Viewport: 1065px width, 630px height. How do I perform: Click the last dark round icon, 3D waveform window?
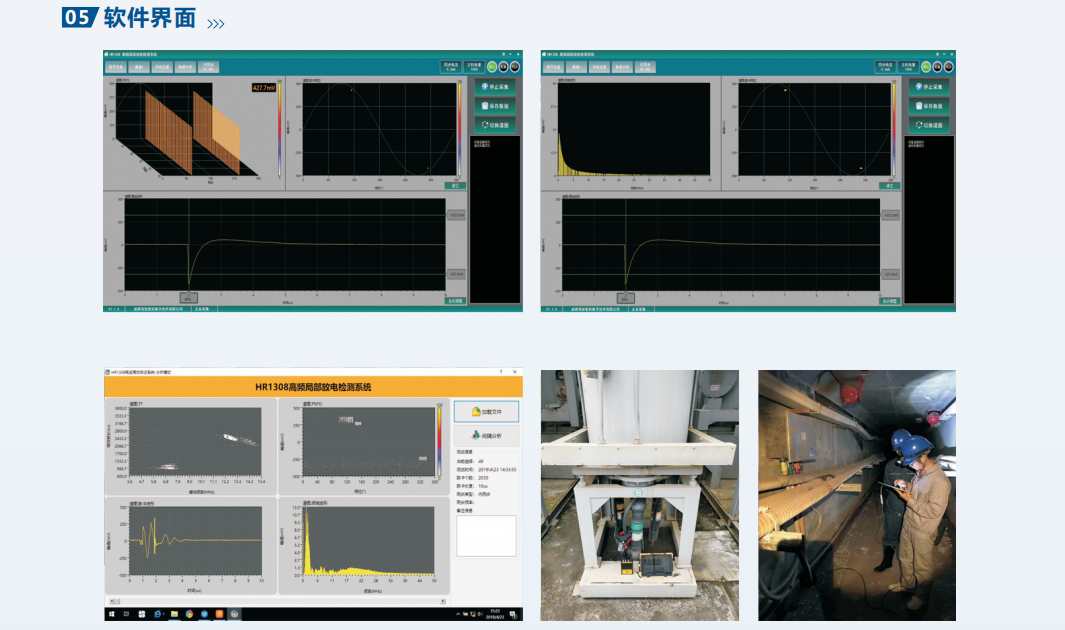click(x=515, y=67)
